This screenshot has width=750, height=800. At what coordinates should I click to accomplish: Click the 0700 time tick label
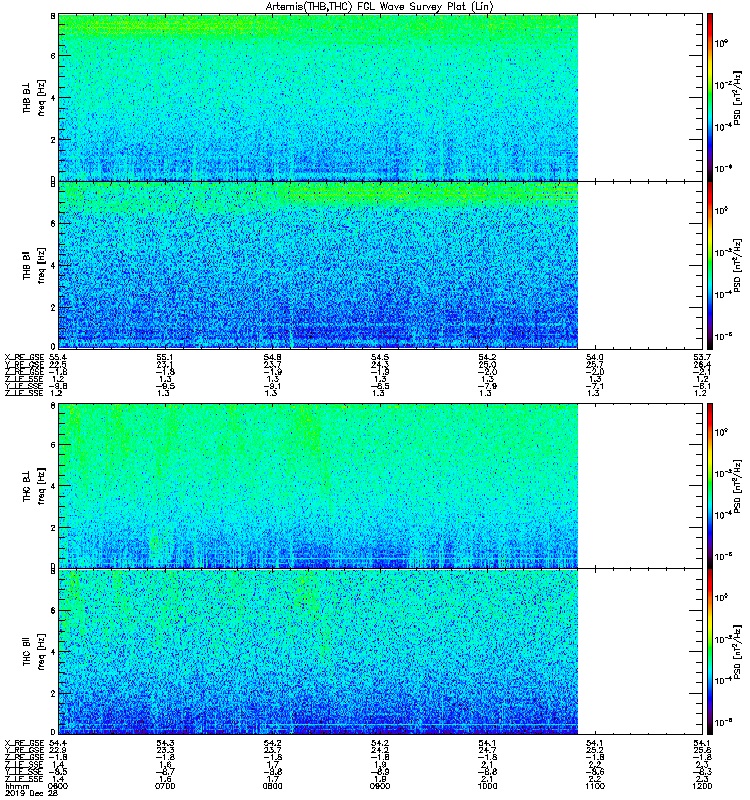(x=165, y=786)
